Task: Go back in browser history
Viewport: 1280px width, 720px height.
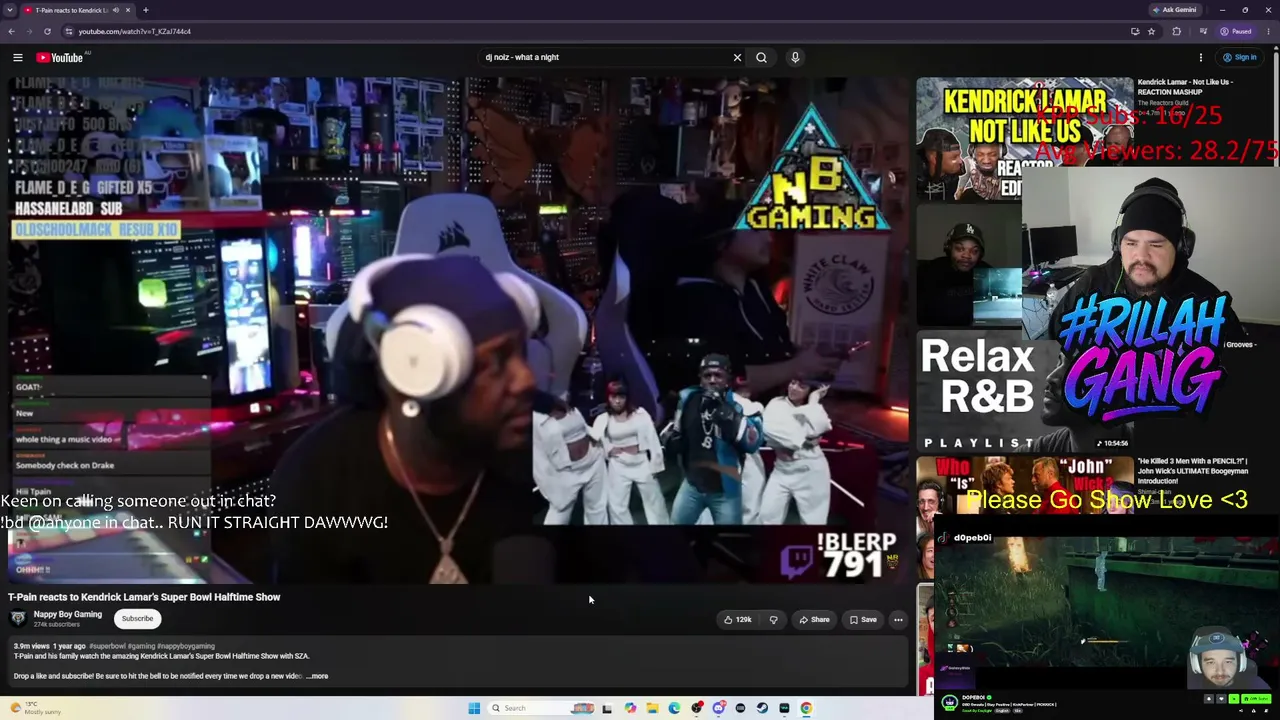Action: point(11,31)
